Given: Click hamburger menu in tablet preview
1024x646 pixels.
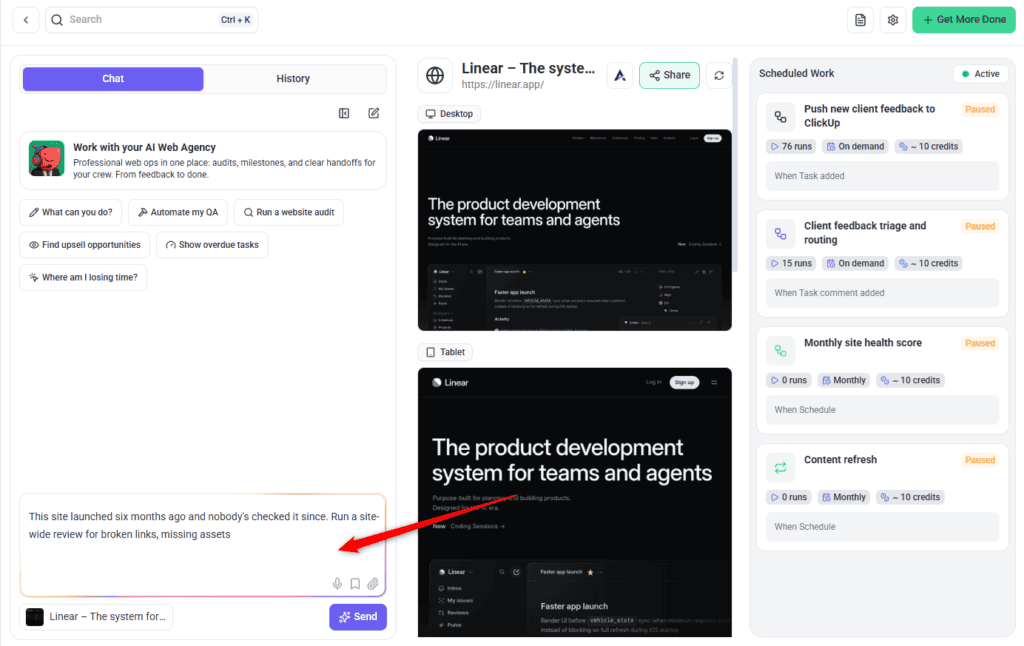Looking at the screenshot, I should [714, 383].
